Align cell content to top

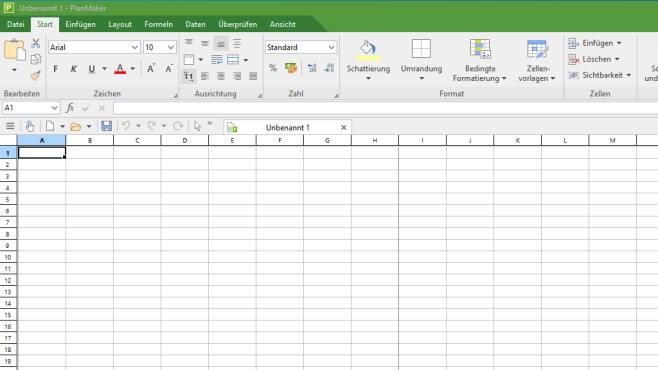(189, 43)
